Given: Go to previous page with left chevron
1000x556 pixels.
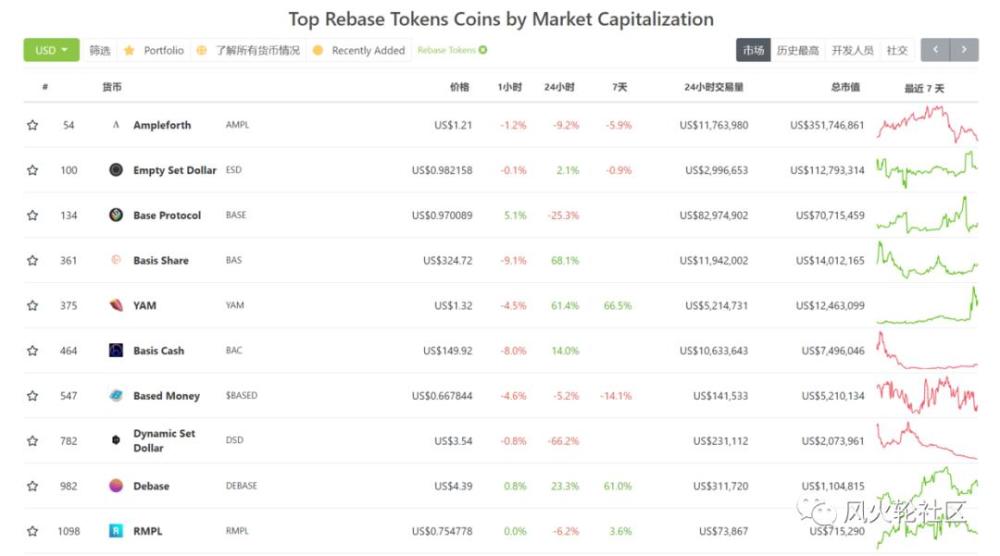Looking at the screenshot, I should click(935, 50).
